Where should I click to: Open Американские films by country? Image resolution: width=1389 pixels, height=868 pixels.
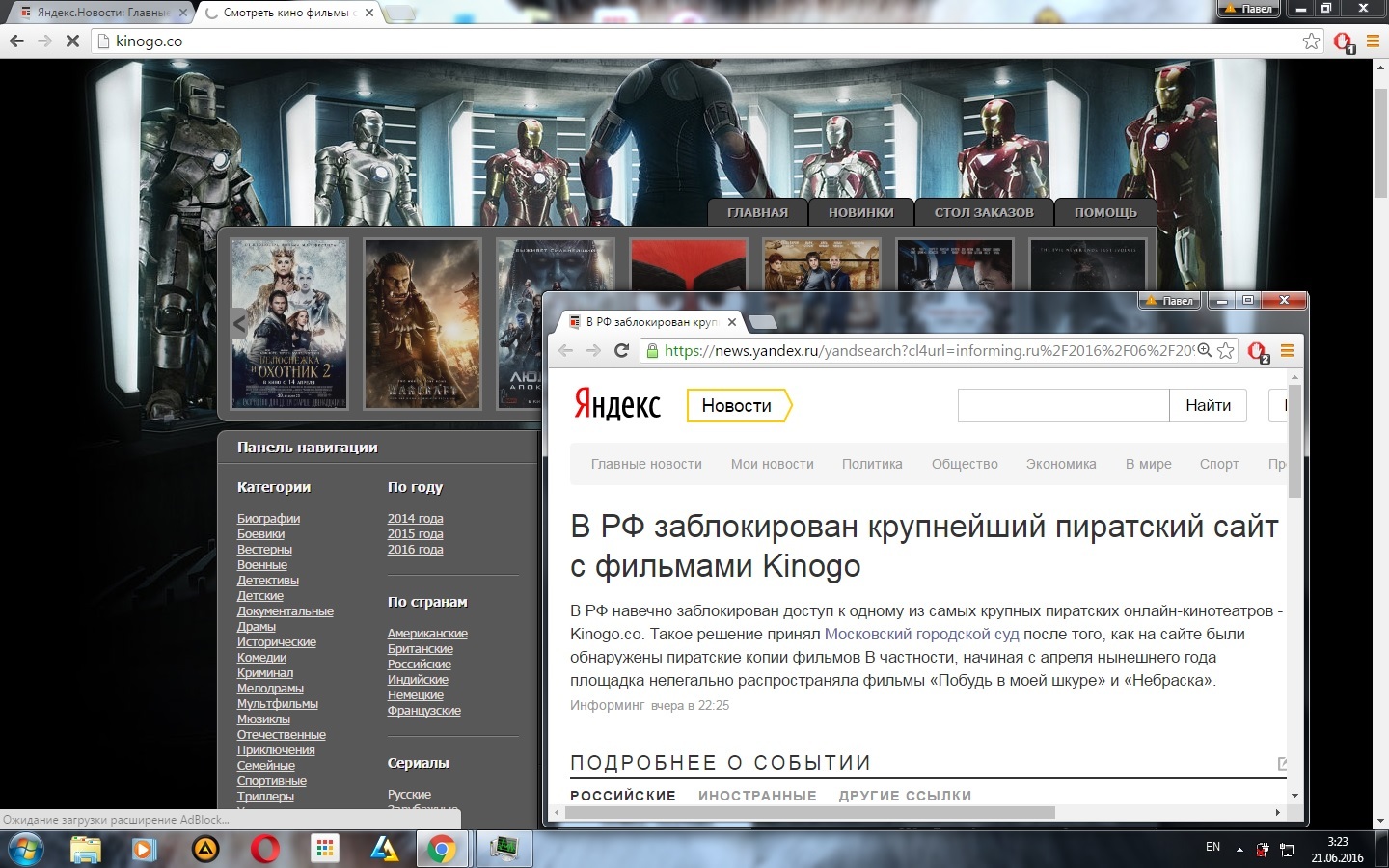point(427,634)
